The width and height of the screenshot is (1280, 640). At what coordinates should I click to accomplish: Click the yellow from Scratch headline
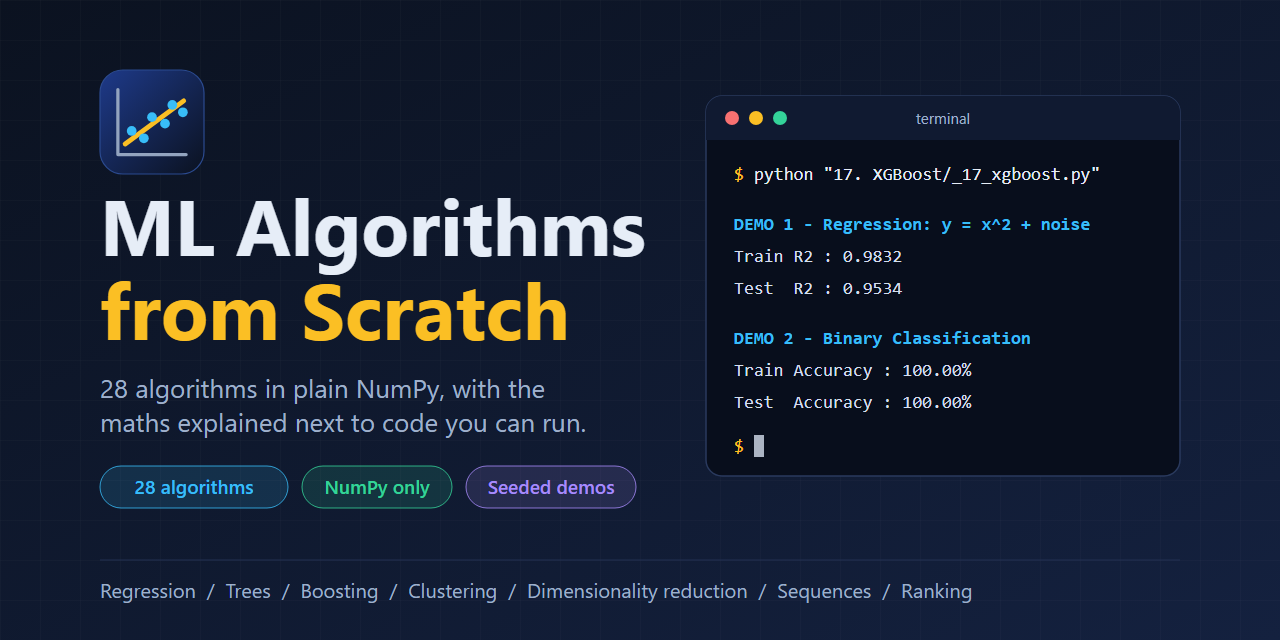(335, 313)
